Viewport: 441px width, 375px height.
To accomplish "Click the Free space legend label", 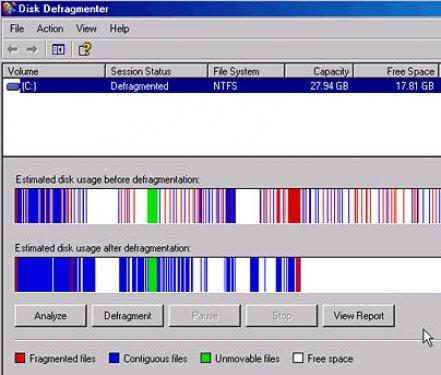I will pyautogui.click(x=330, y=359).
